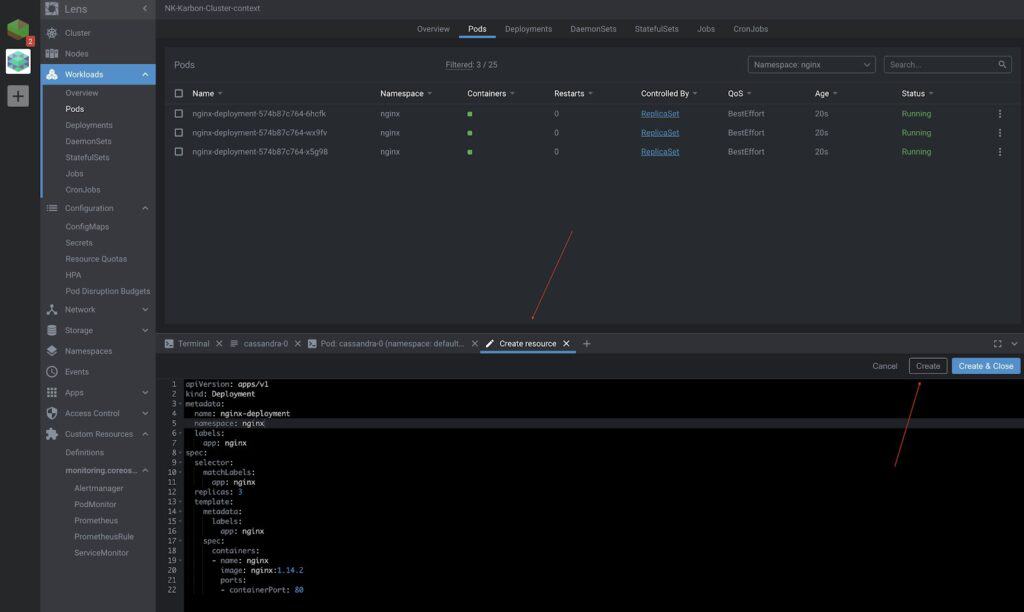Check the select-all pods checkbox
The image size is (1024, 612).
coord(179,92)
